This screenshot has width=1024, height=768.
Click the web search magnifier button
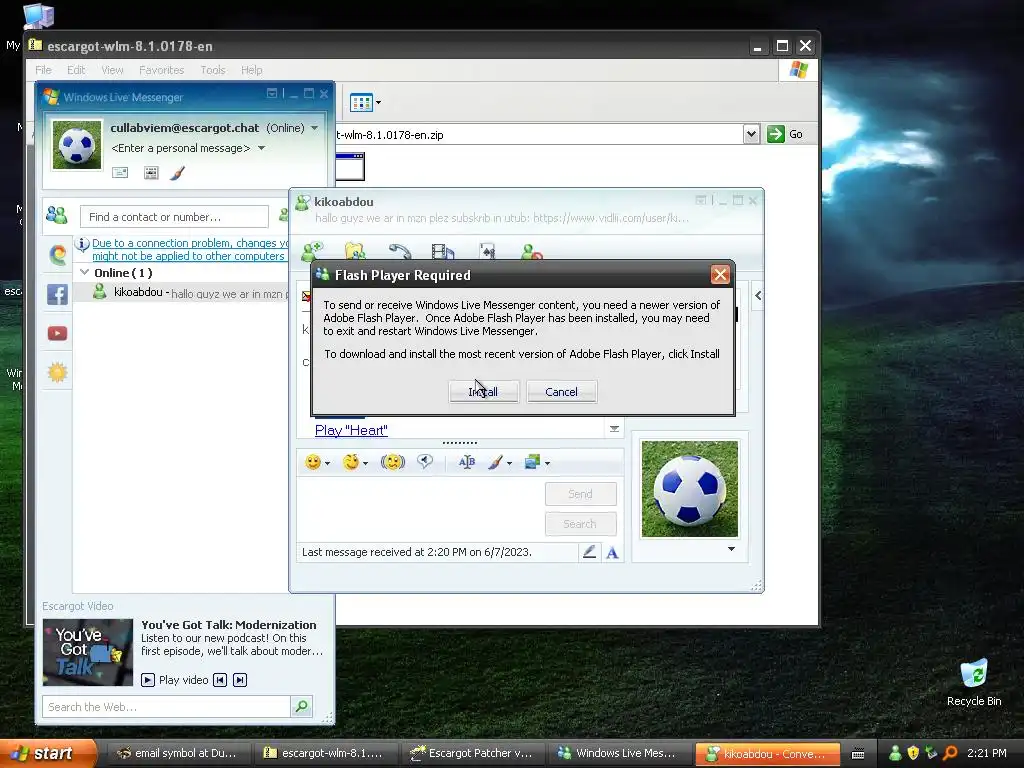pos(302,706)
